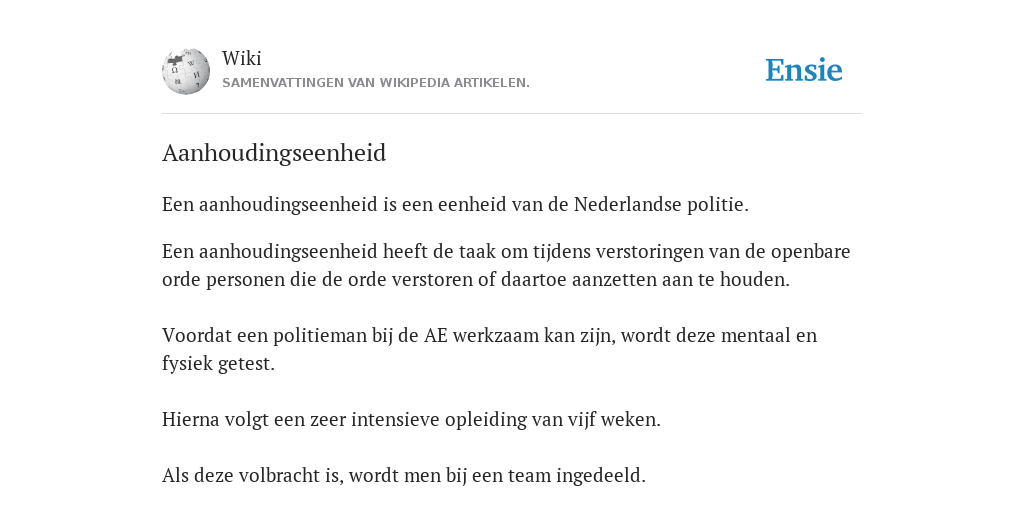Click the sentence about opleiding van vijf weken
1024x512 pixels.
(411, 419)
